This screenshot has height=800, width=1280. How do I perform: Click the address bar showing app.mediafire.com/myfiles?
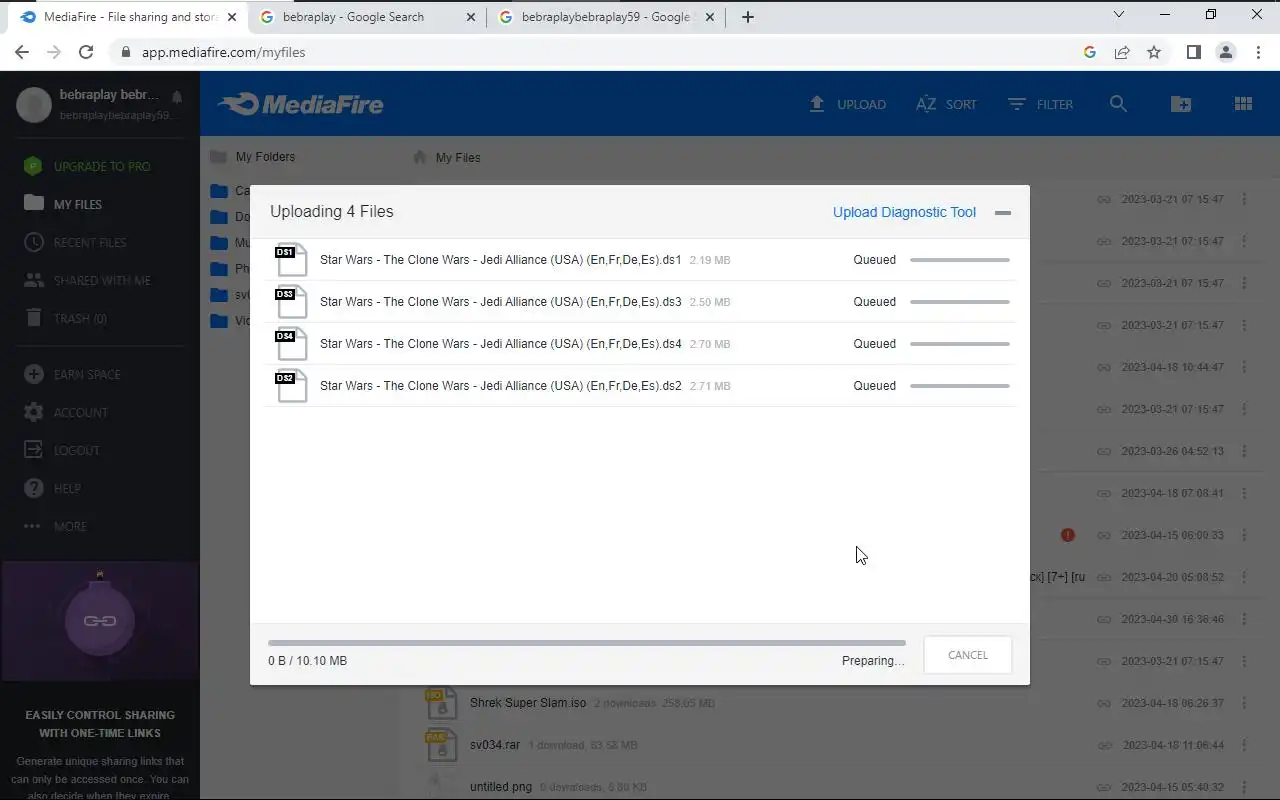point(590,52)
